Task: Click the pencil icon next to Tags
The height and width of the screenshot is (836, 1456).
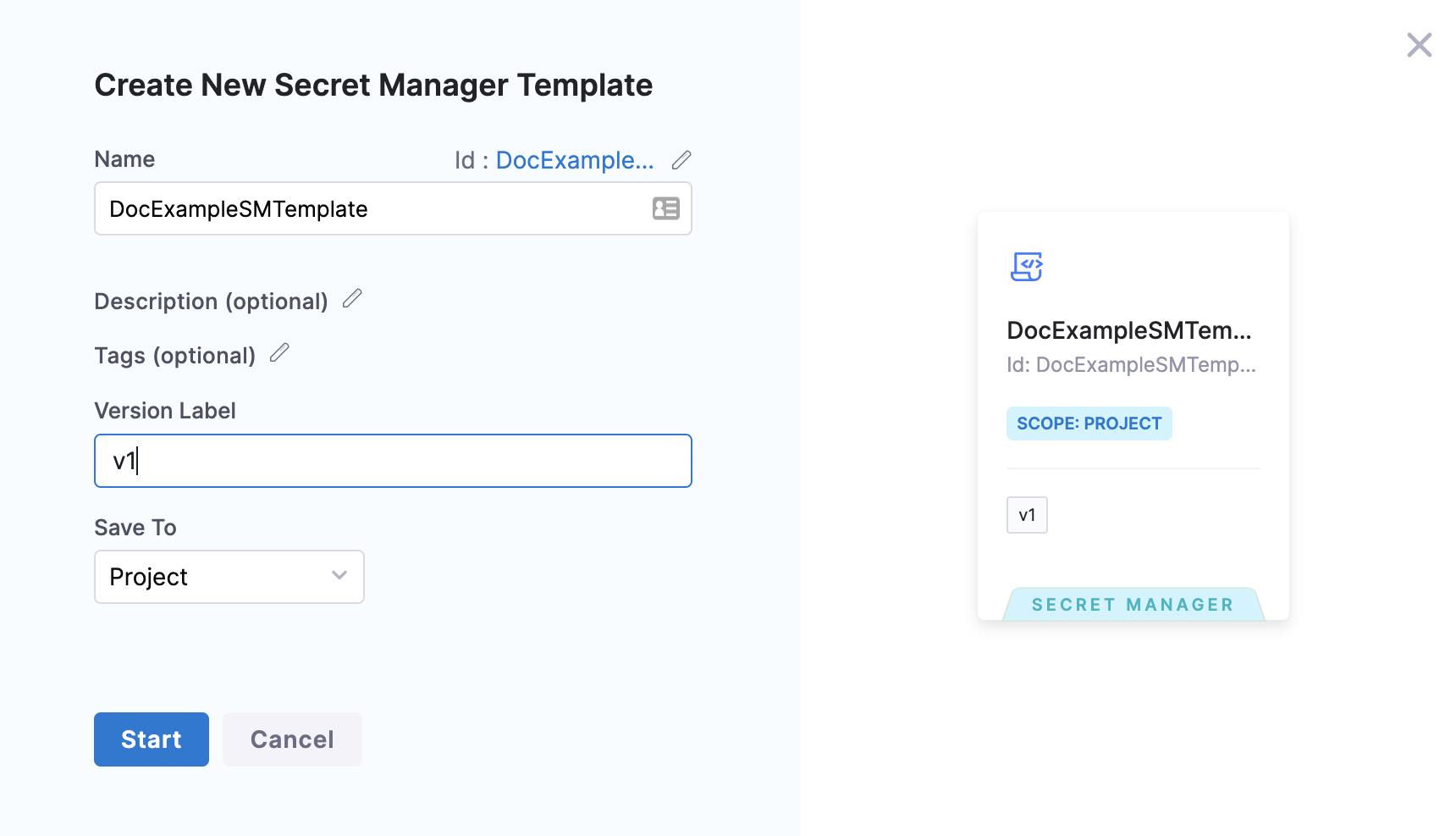Action: (279, 353)
